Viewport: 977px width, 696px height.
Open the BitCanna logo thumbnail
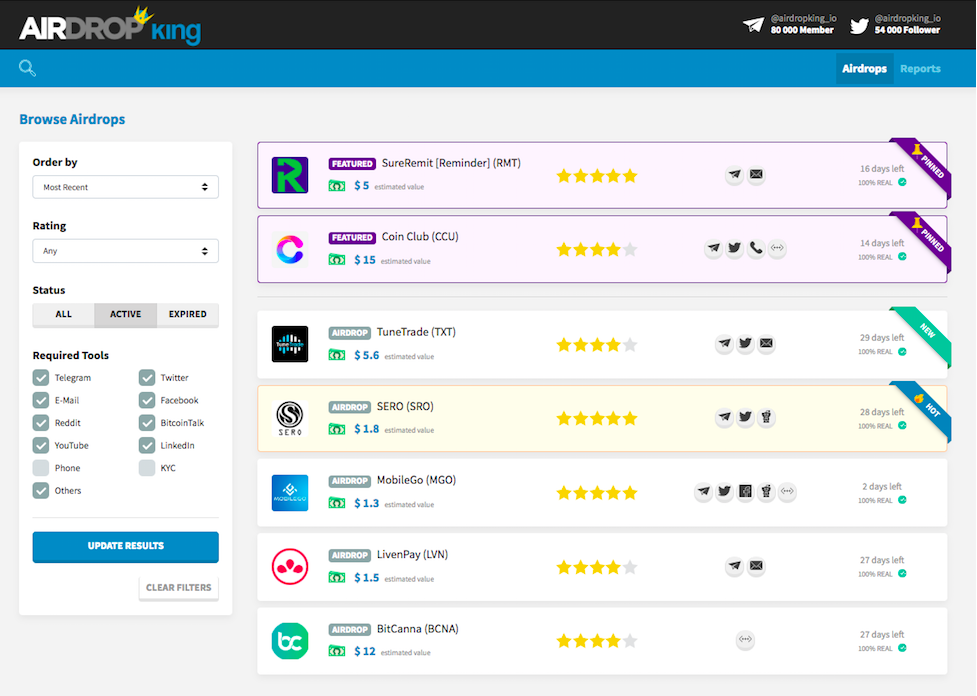coord(290,641)
